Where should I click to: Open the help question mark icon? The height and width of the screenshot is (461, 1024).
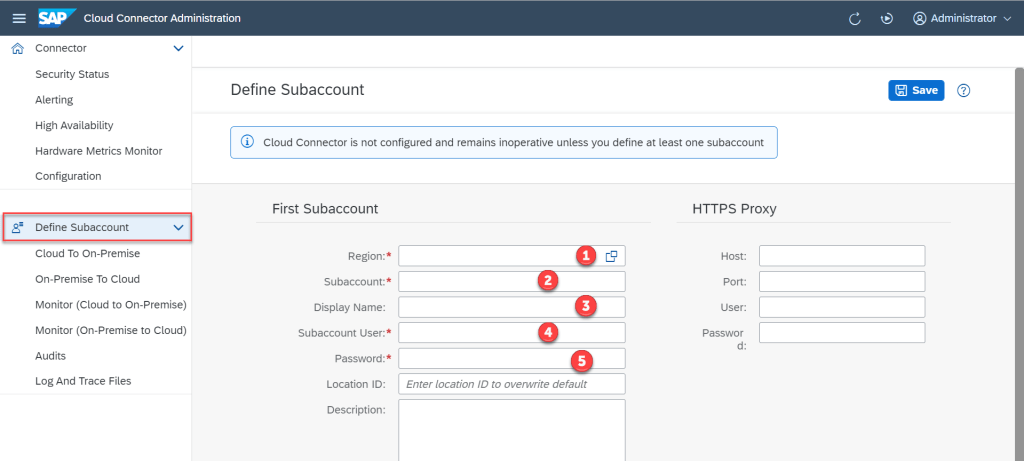964,91
